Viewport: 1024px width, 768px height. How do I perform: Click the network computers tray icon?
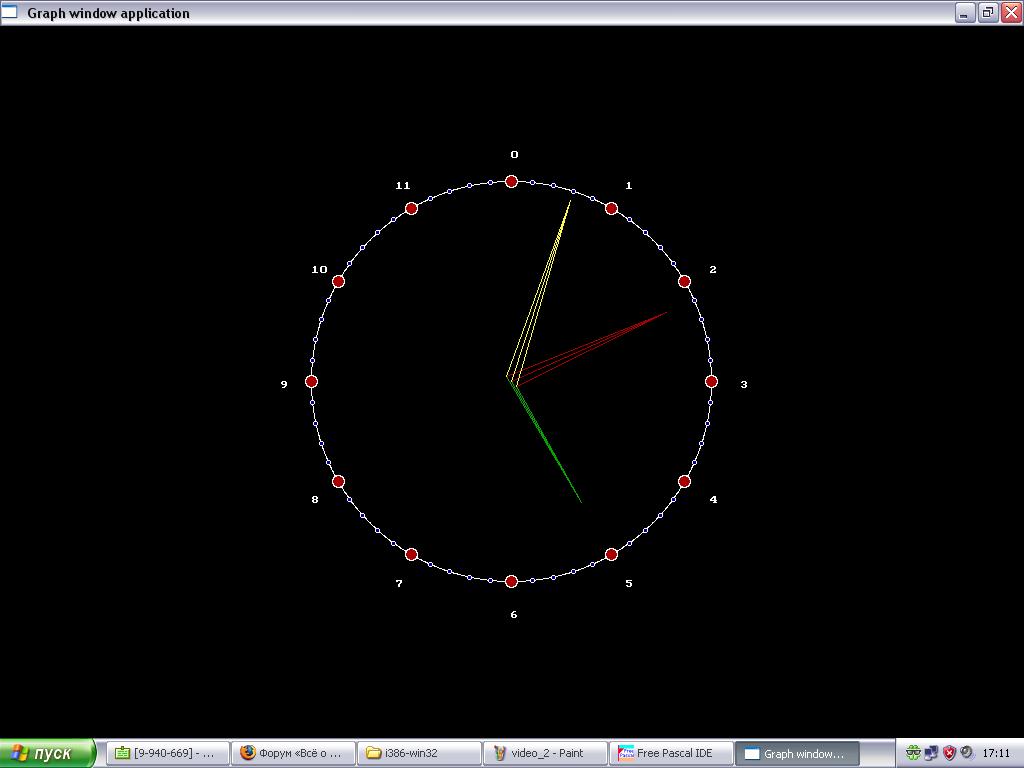click(x=931, y=753)
